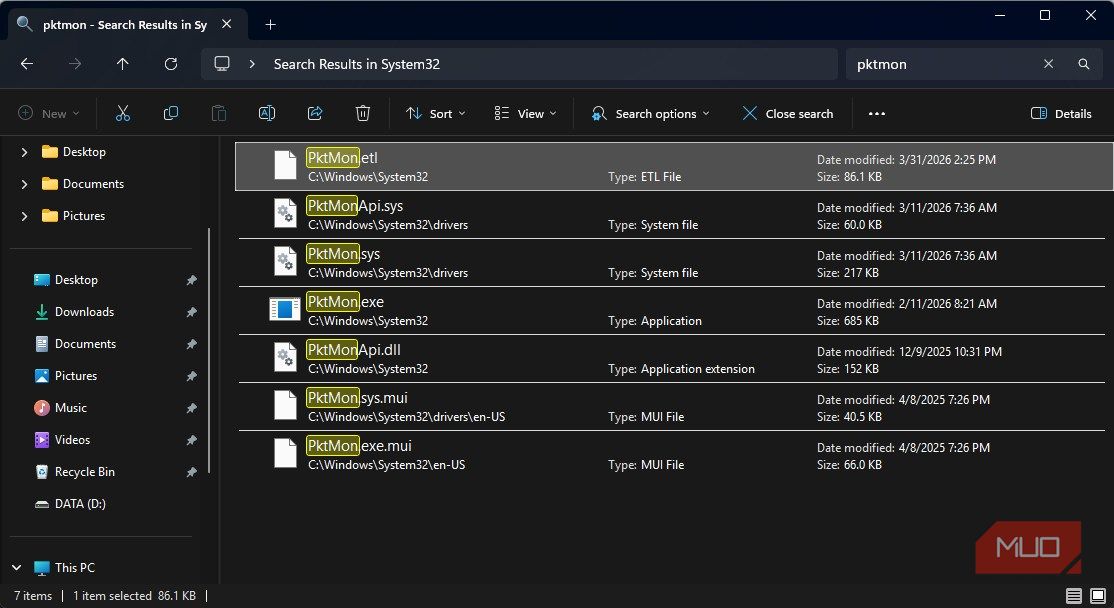Viewport: 1114px width, 608px height.
Task: Open Downloads in quick access
Action: 84,312
